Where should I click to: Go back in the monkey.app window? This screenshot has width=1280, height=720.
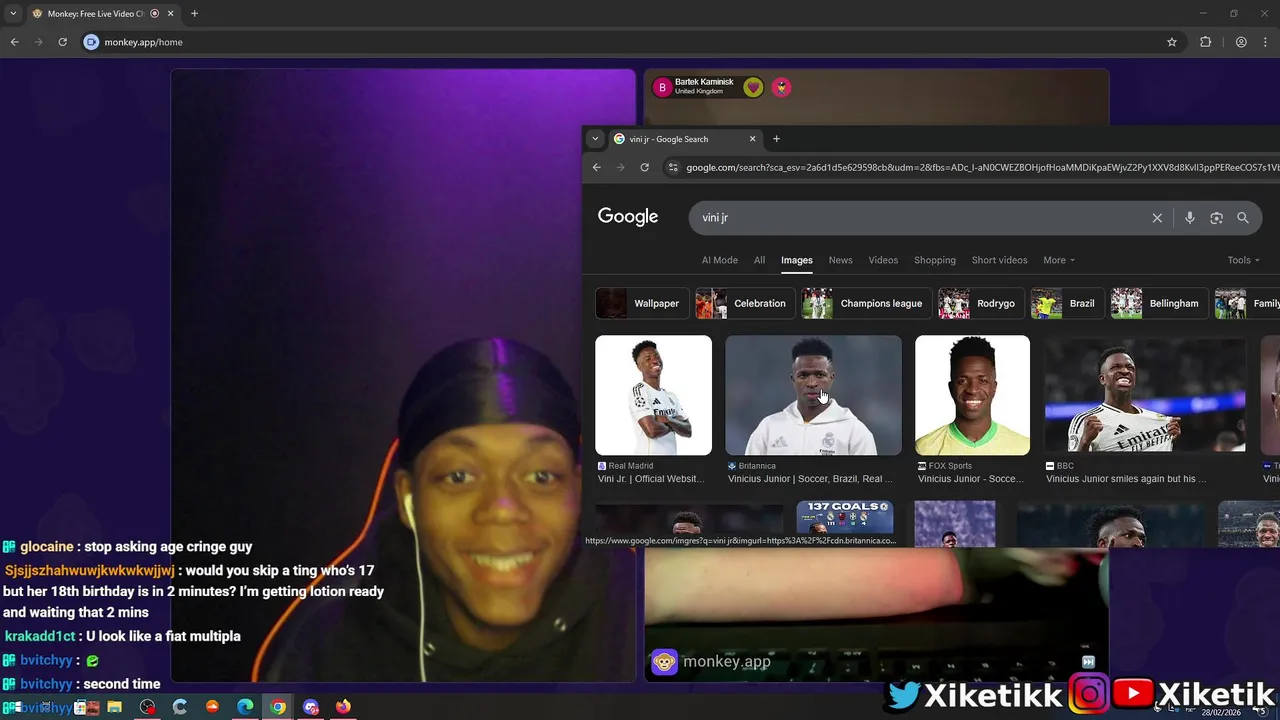point(14,42)
